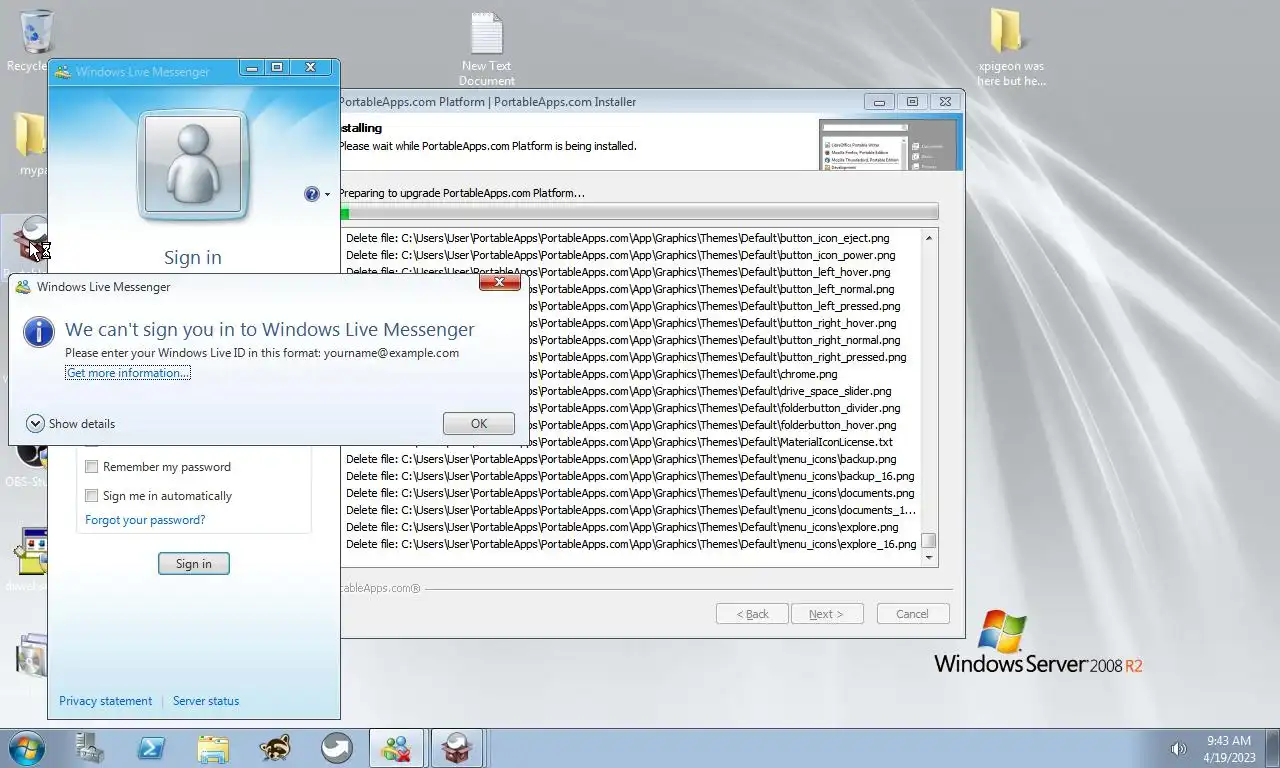Viewport: 1280px width, 768px height.
Task: Click the volume speaker icon in the tray
Action: pyautogui.click(x=1179, y=748)
